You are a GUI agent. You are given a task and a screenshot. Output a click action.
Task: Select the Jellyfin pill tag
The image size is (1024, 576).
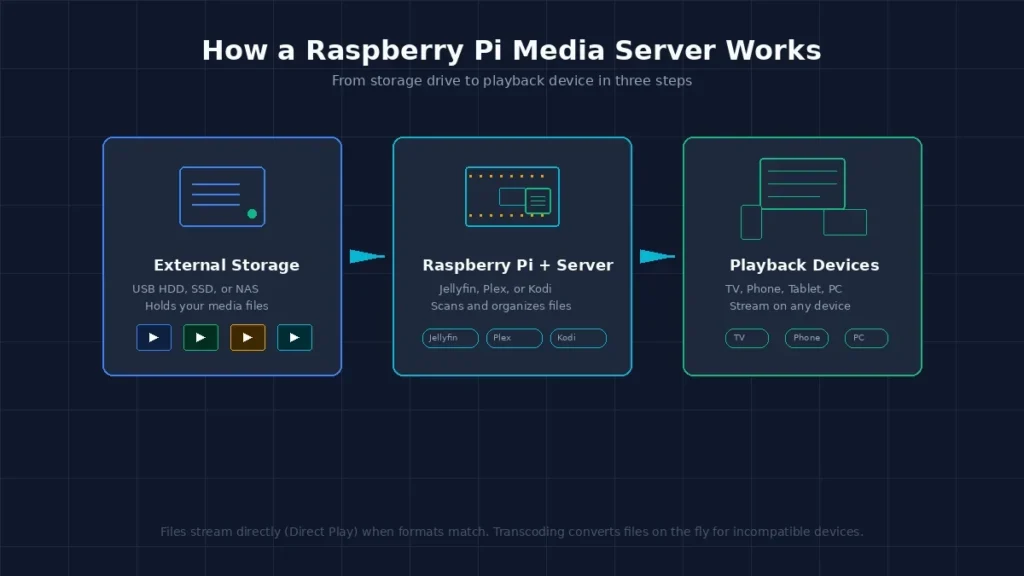tap(450, 338)
